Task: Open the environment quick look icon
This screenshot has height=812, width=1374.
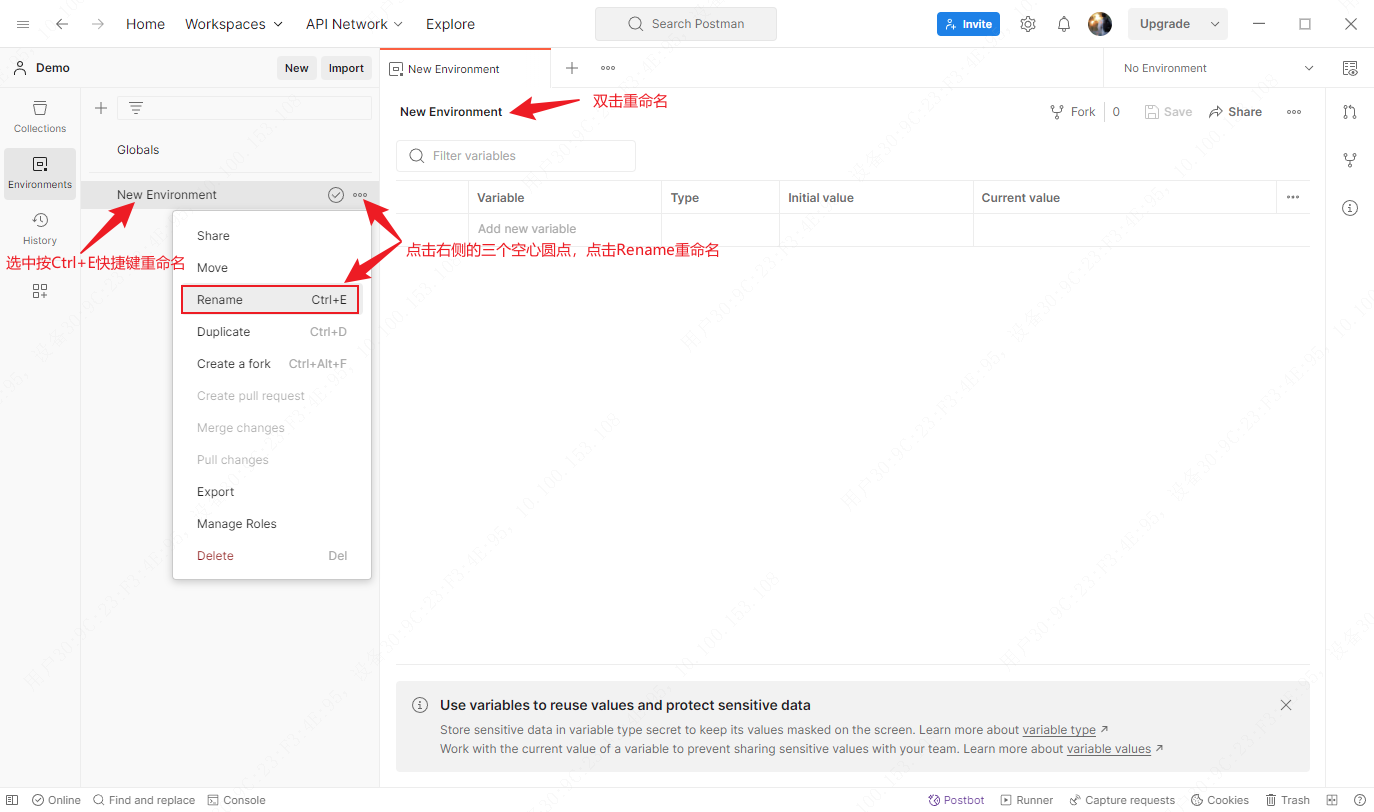Action: tap(1350, 68)
